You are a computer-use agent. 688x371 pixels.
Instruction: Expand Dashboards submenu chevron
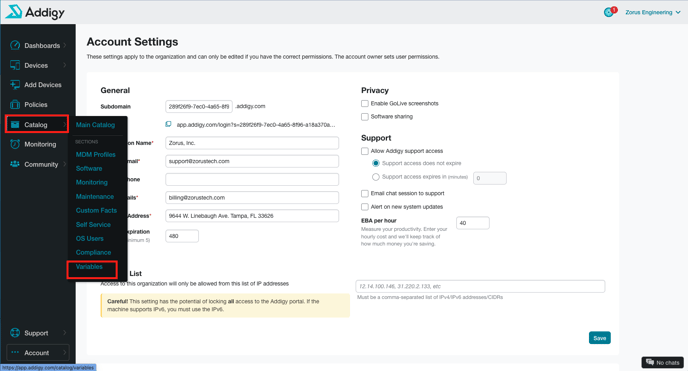65,45
